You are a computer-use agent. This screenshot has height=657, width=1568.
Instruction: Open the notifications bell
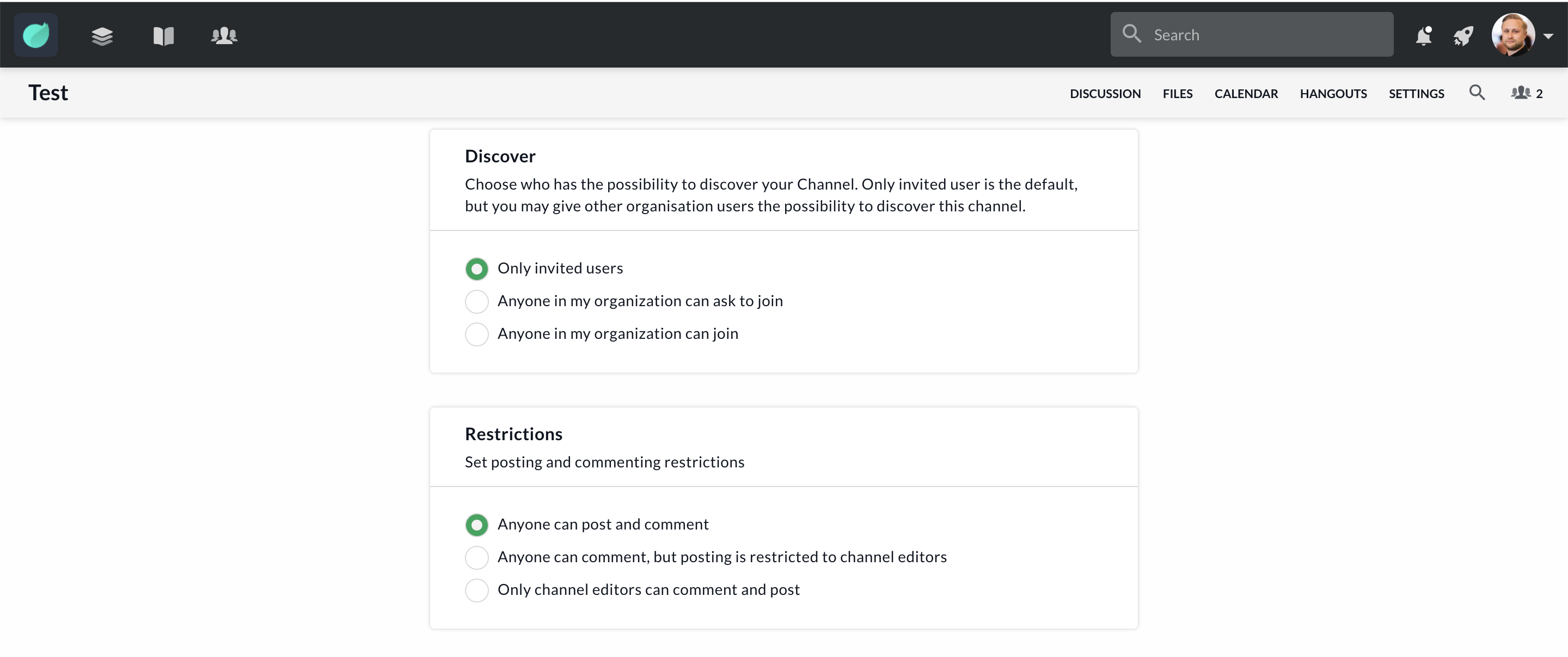pos(1423,36)
